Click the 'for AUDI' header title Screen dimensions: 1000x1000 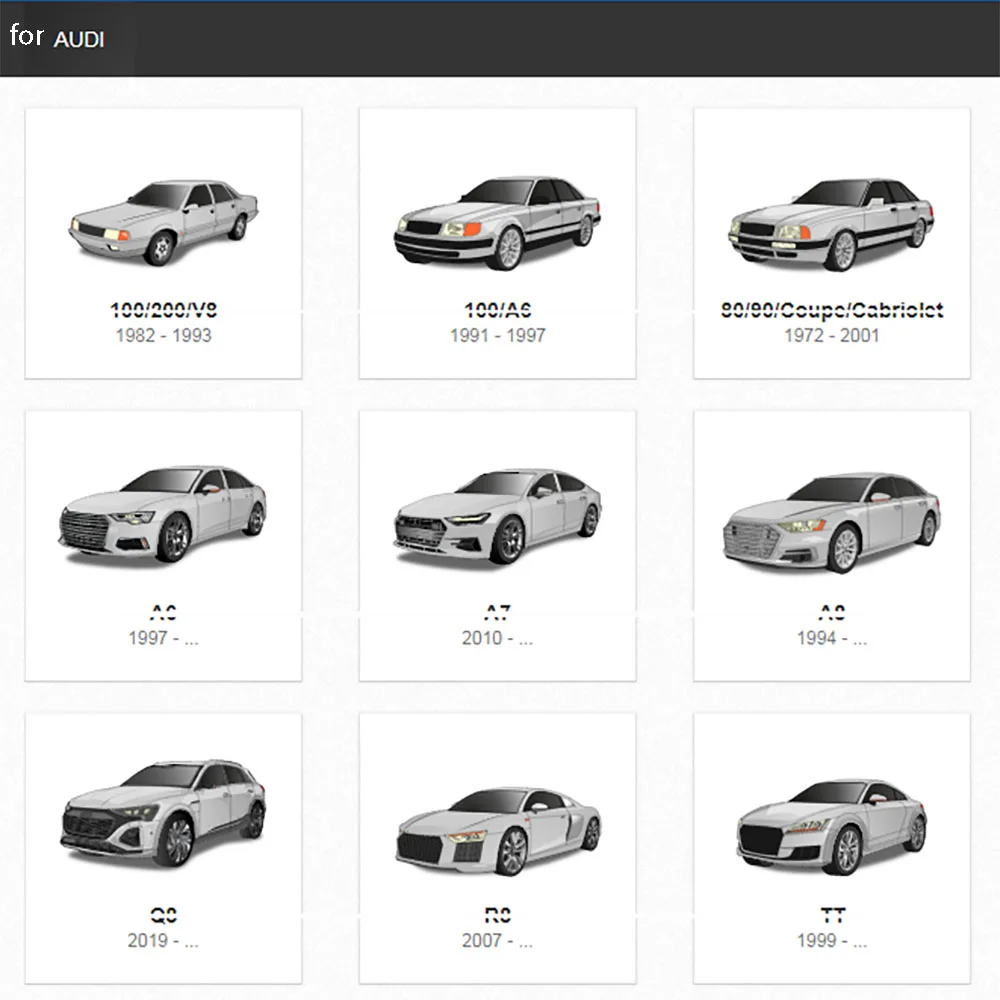tap(57, 36)
